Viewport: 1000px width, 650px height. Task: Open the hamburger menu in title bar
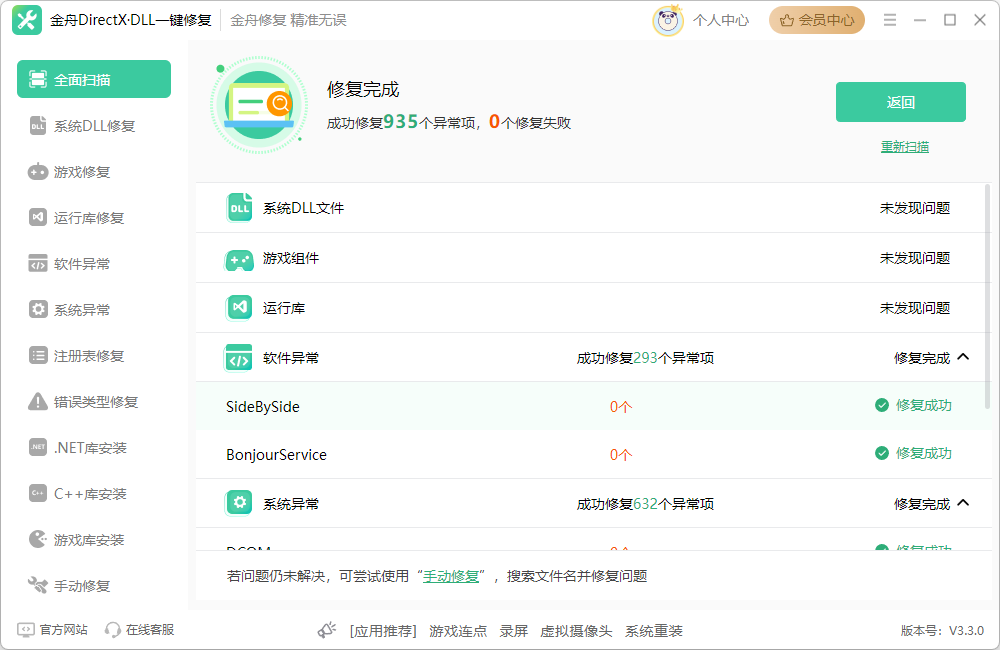point(890,20)
